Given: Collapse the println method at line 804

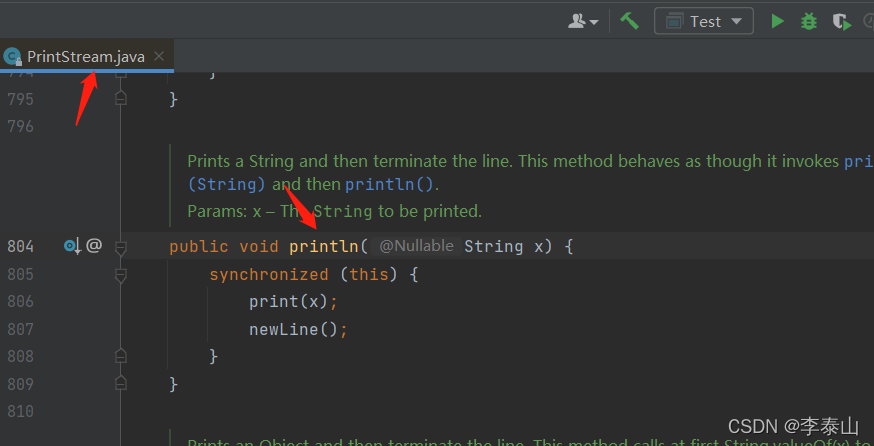Looking at the screenshot, I should tap(121, 246).
